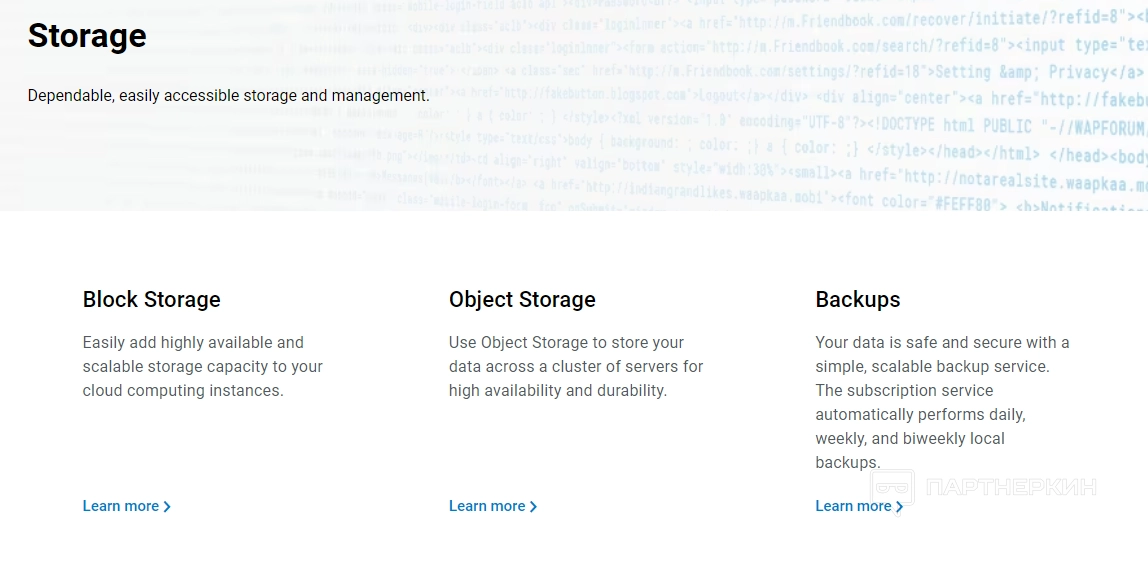Select the Backups heading
Screen dimensions: 1148x569
tap(857, 299)
